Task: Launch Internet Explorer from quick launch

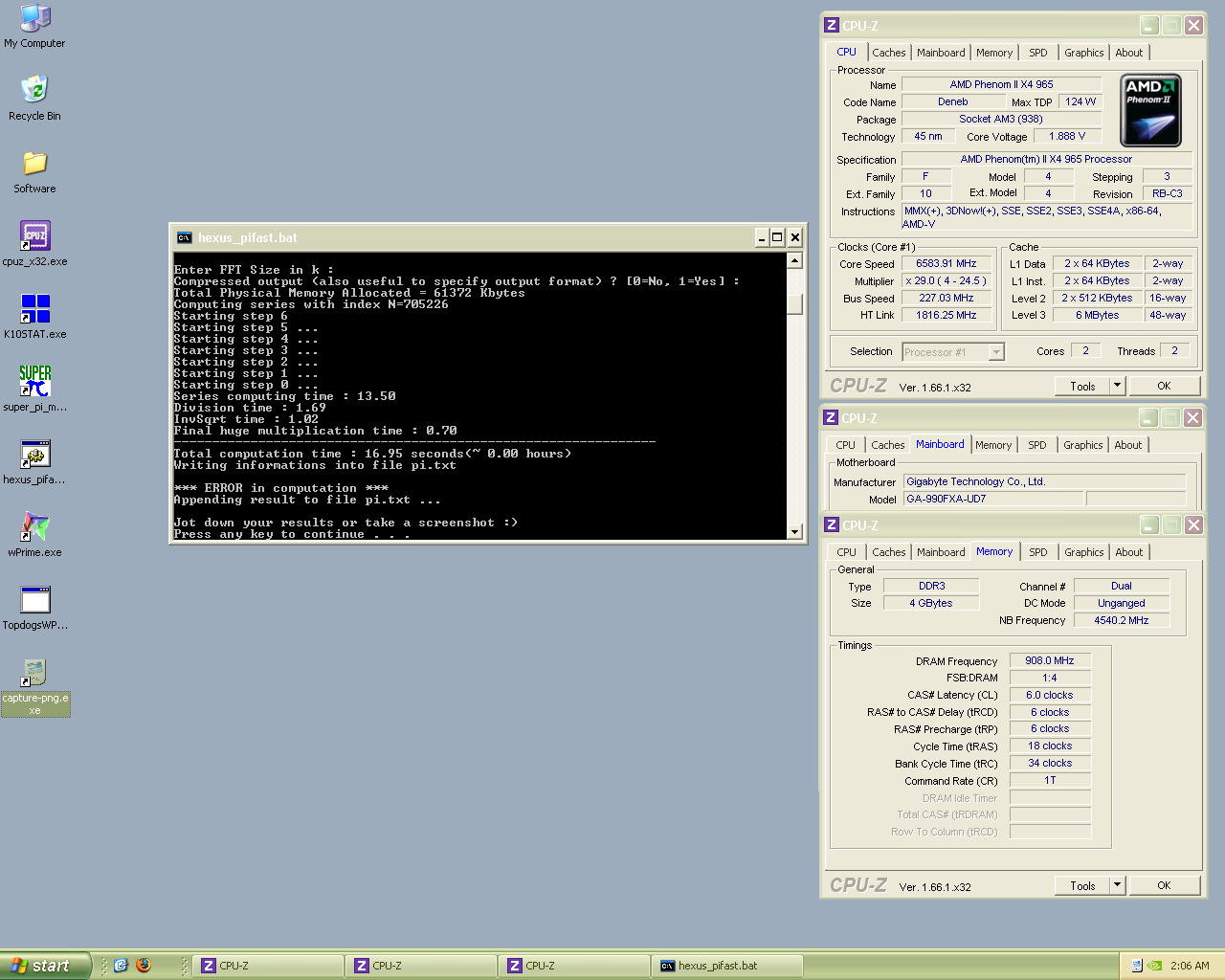Action: [x=121, y=966]
